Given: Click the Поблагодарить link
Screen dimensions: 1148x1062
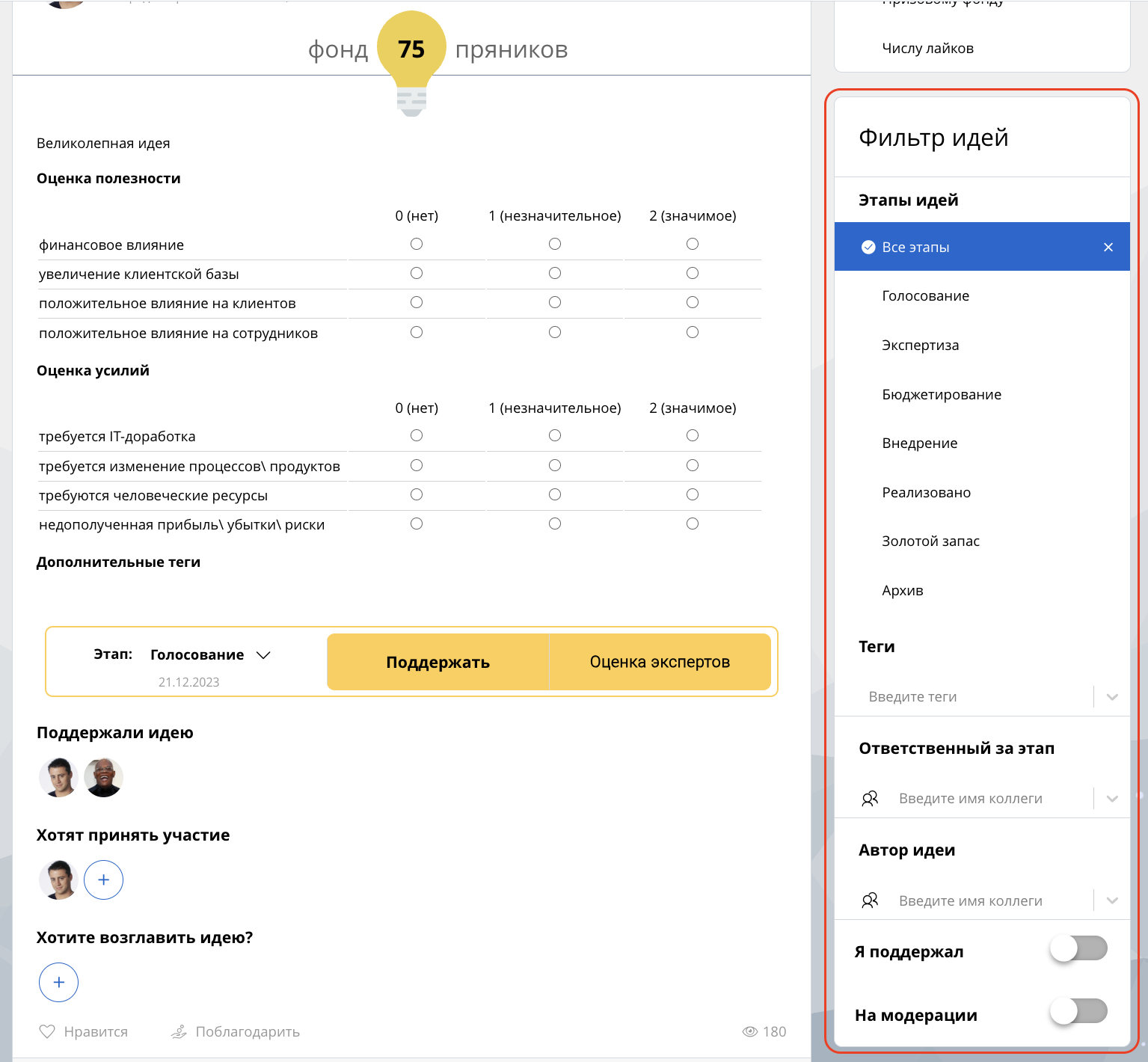Looking at the screenshot, I should tap(248, 1032).
